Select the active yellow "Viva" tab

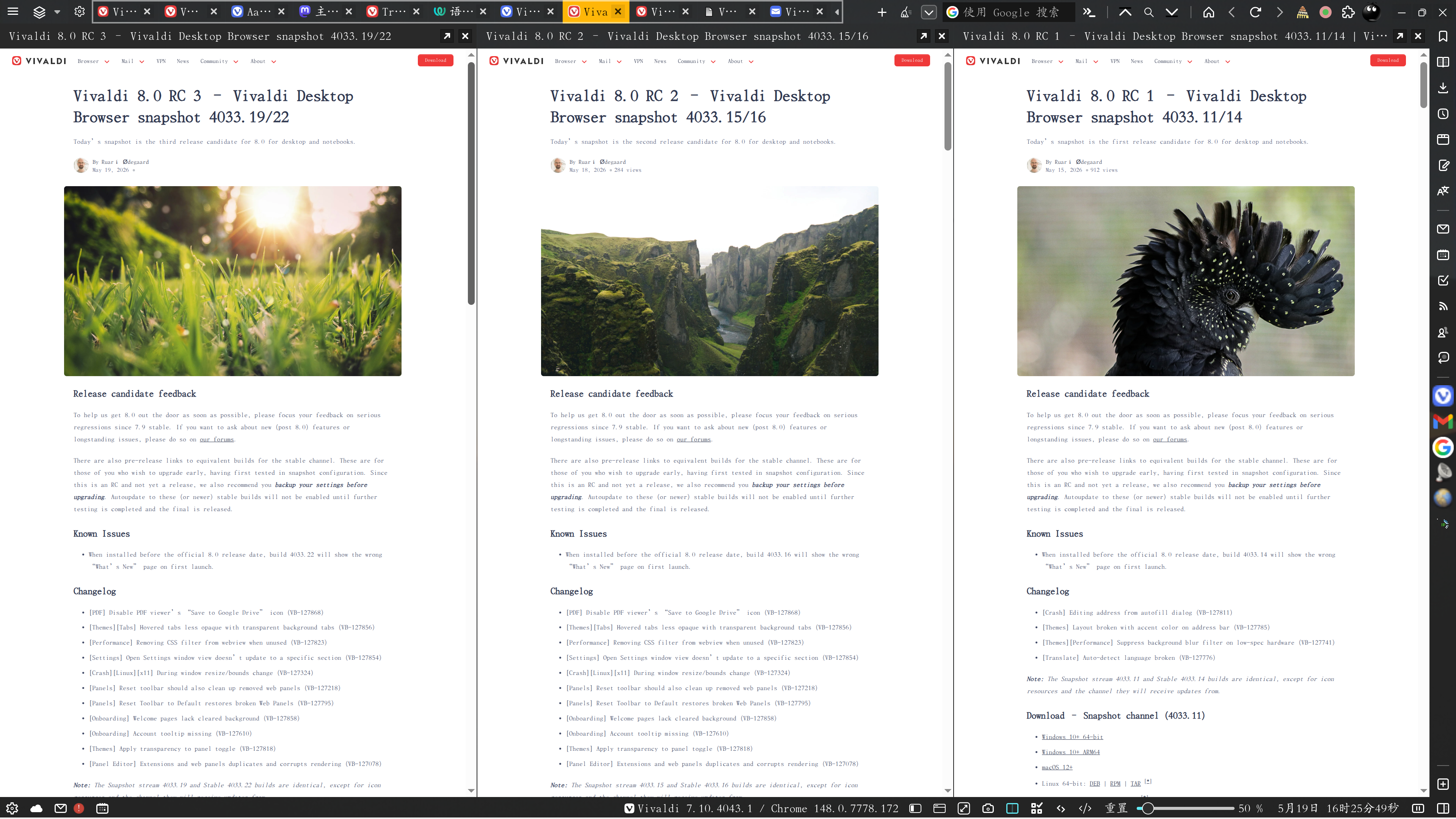point(596,12)
